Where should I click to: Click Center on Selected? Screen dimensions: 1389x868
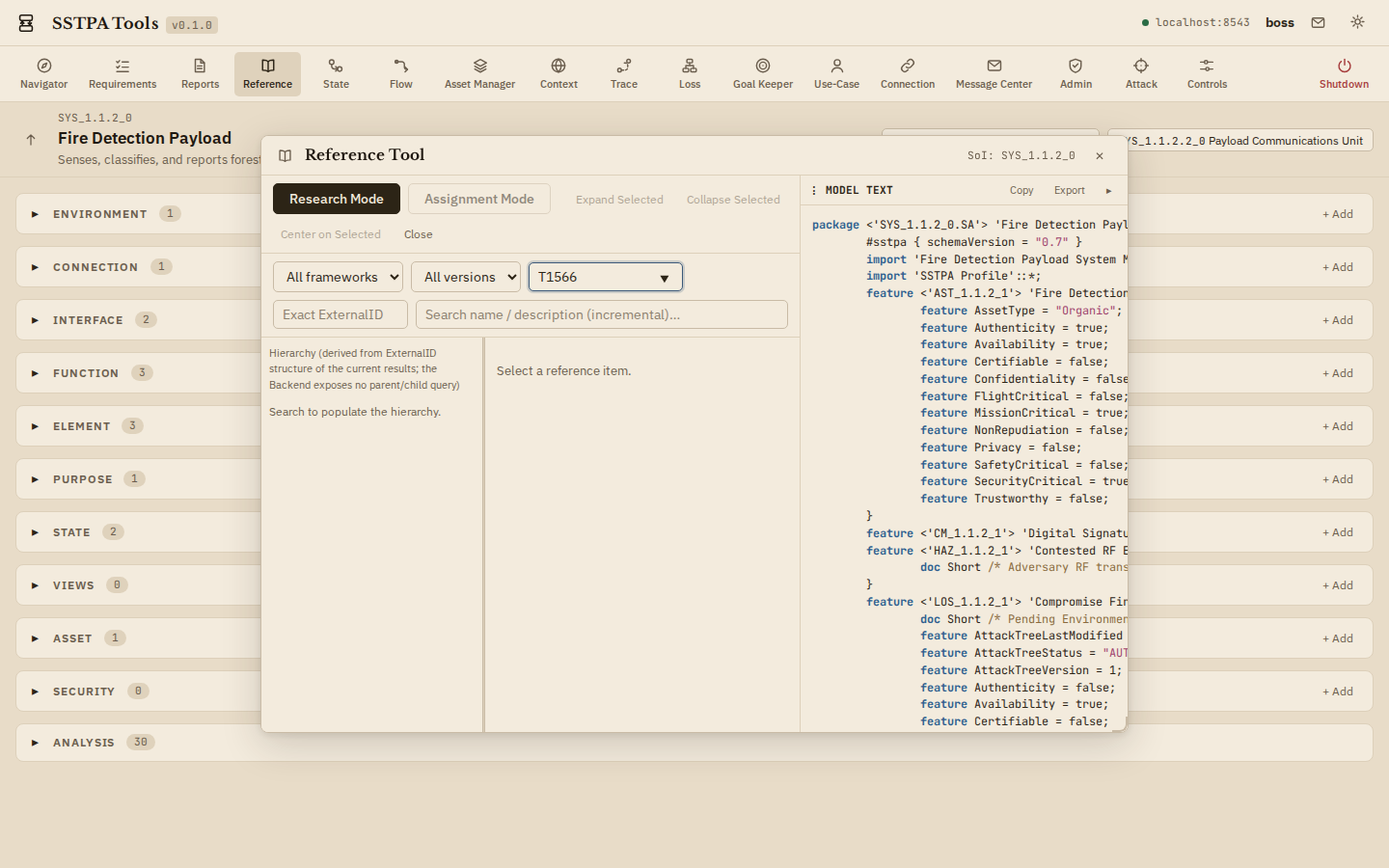(x=331, y=234)
